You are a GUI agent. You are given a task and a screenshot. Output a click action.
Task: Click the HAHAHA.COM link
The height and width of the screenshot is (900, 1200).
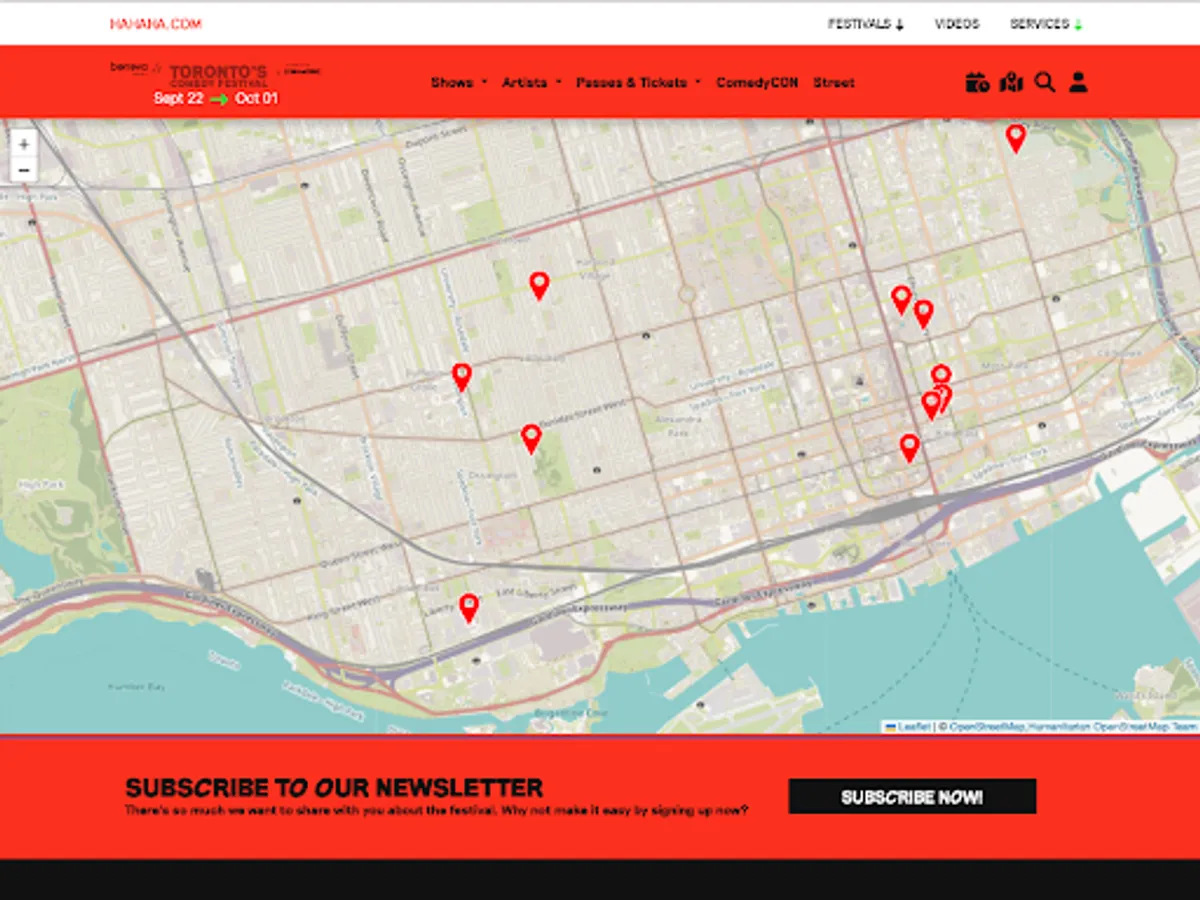(156, 24)
